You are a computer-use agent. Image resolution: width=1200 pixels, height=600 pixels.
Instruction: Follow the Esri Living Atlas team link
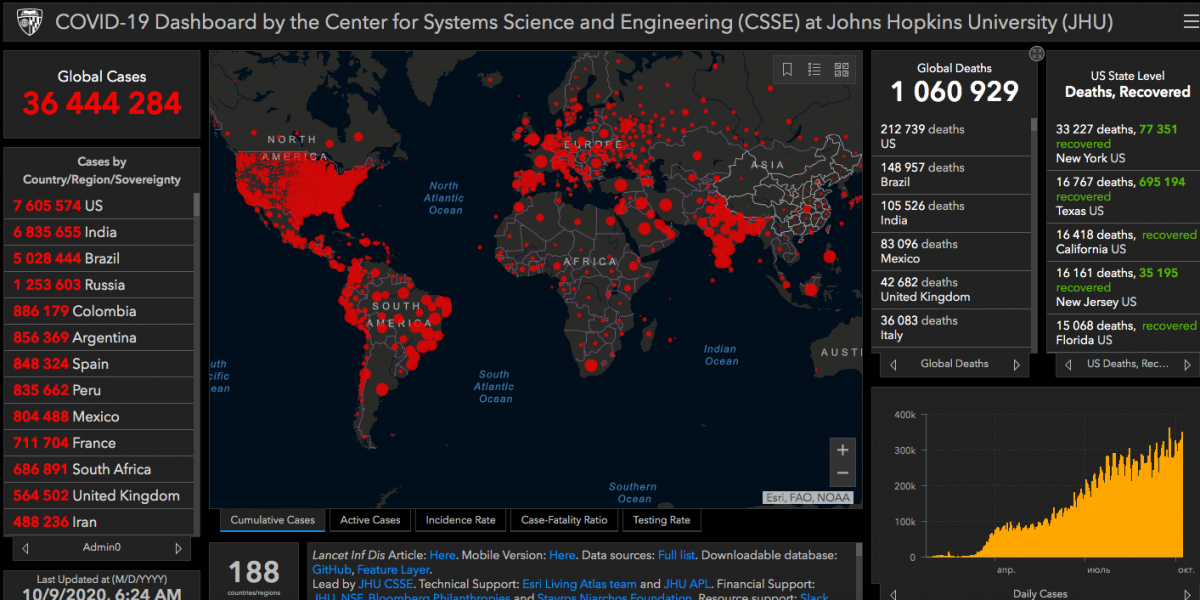(x=579, y=584)
